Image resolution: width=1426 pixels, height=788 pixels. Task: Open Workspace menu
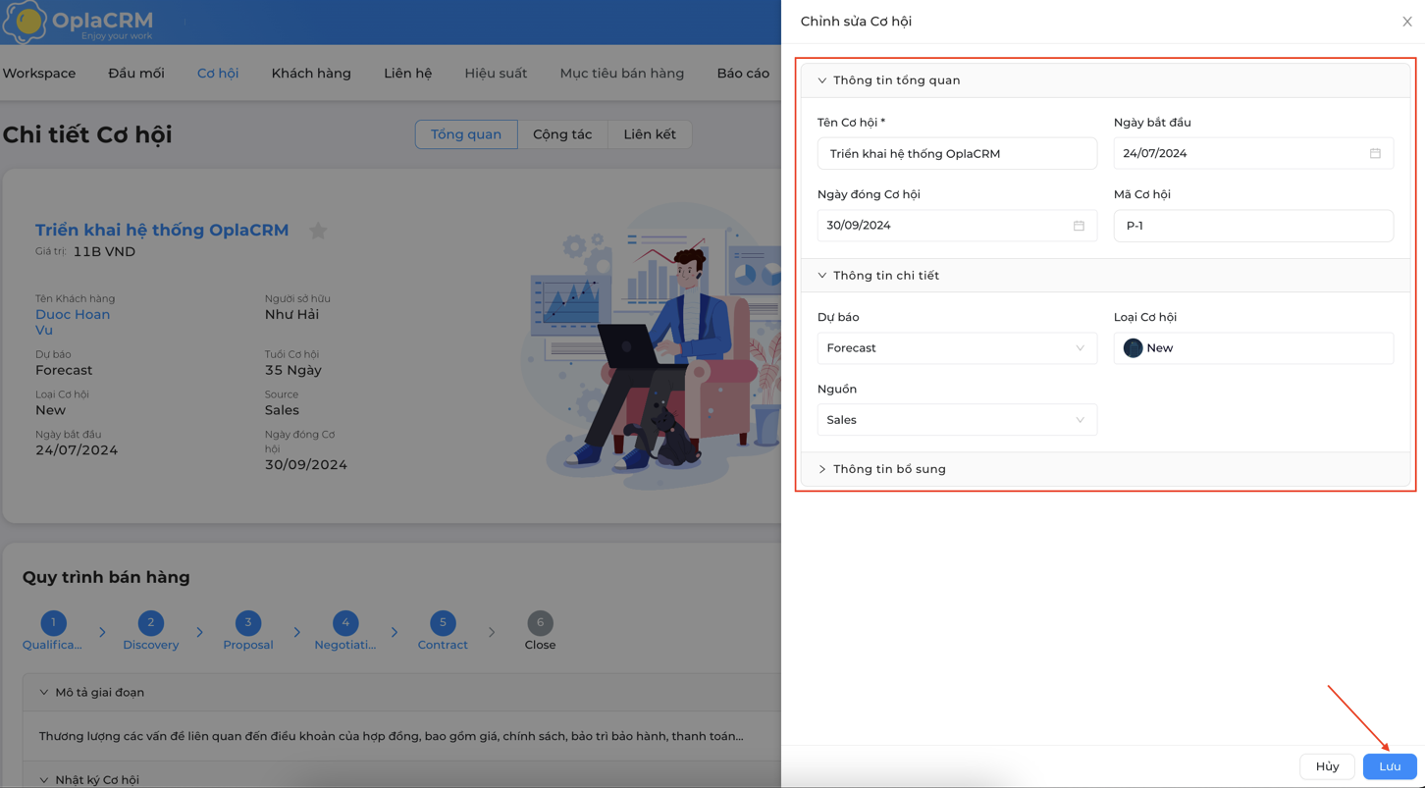pyautogui.click(x=39, y=73)
